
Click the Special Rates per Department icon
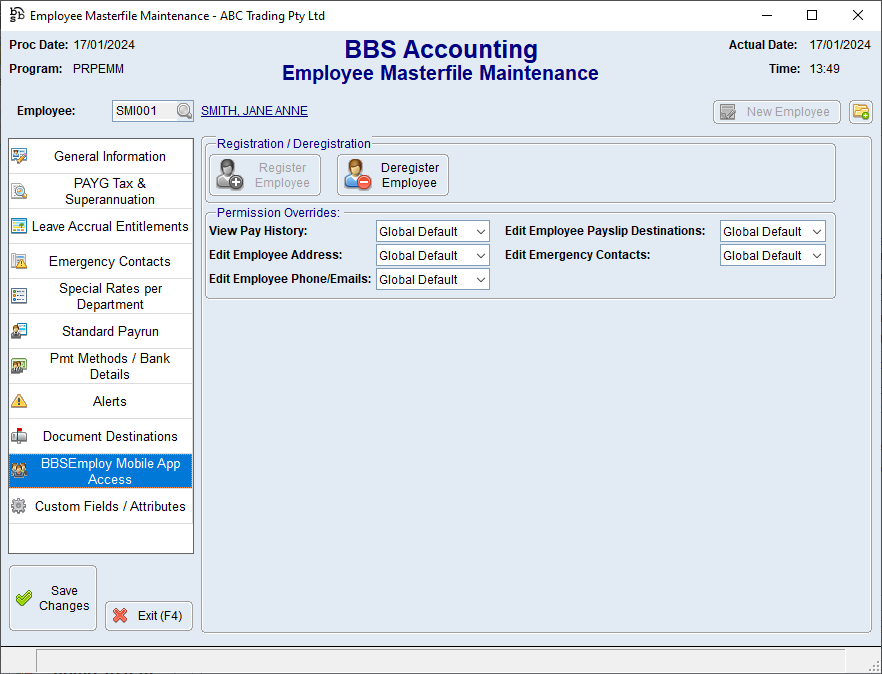coord(19,296)
